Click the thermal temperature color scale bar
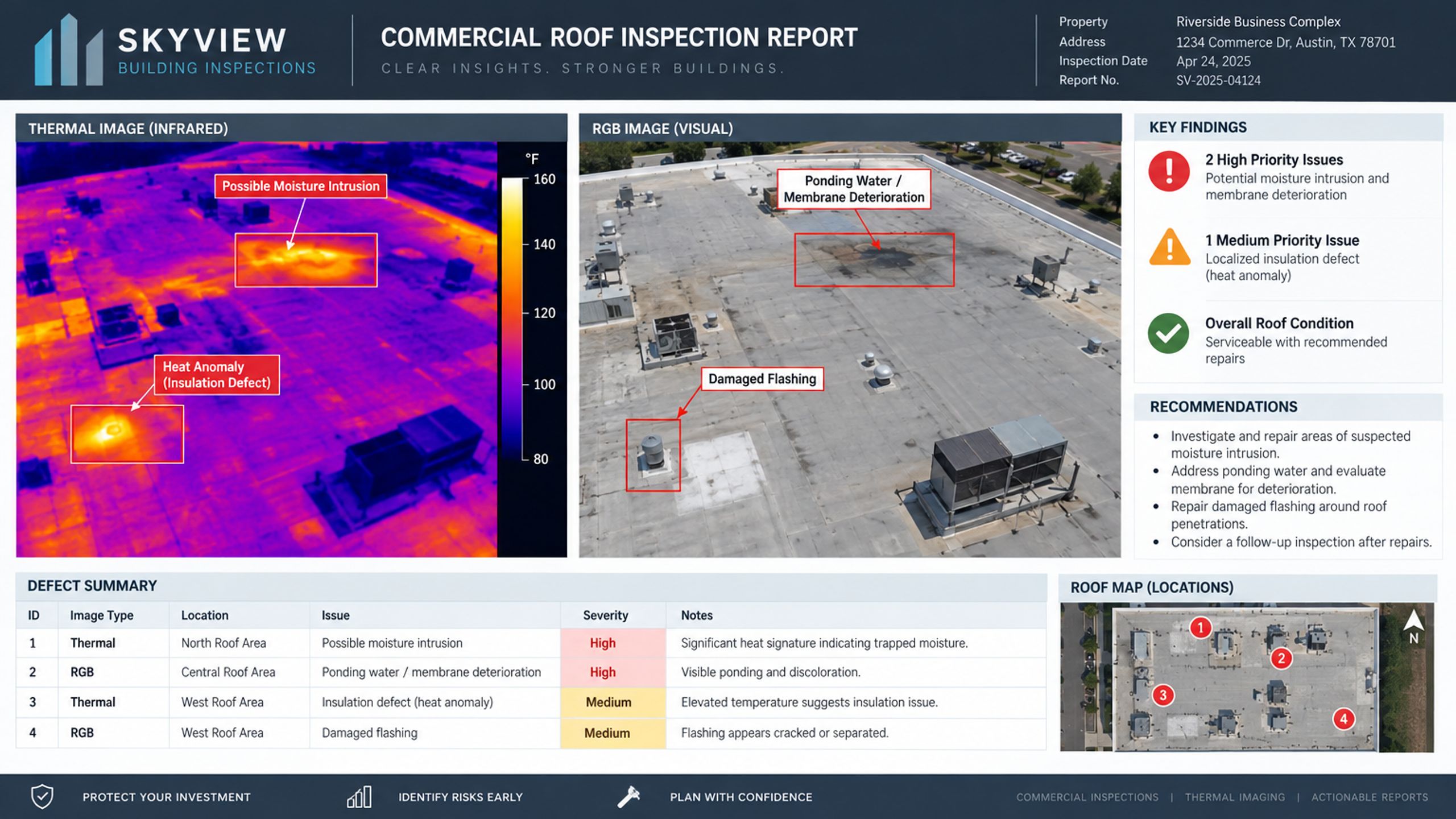 (512, 318)
